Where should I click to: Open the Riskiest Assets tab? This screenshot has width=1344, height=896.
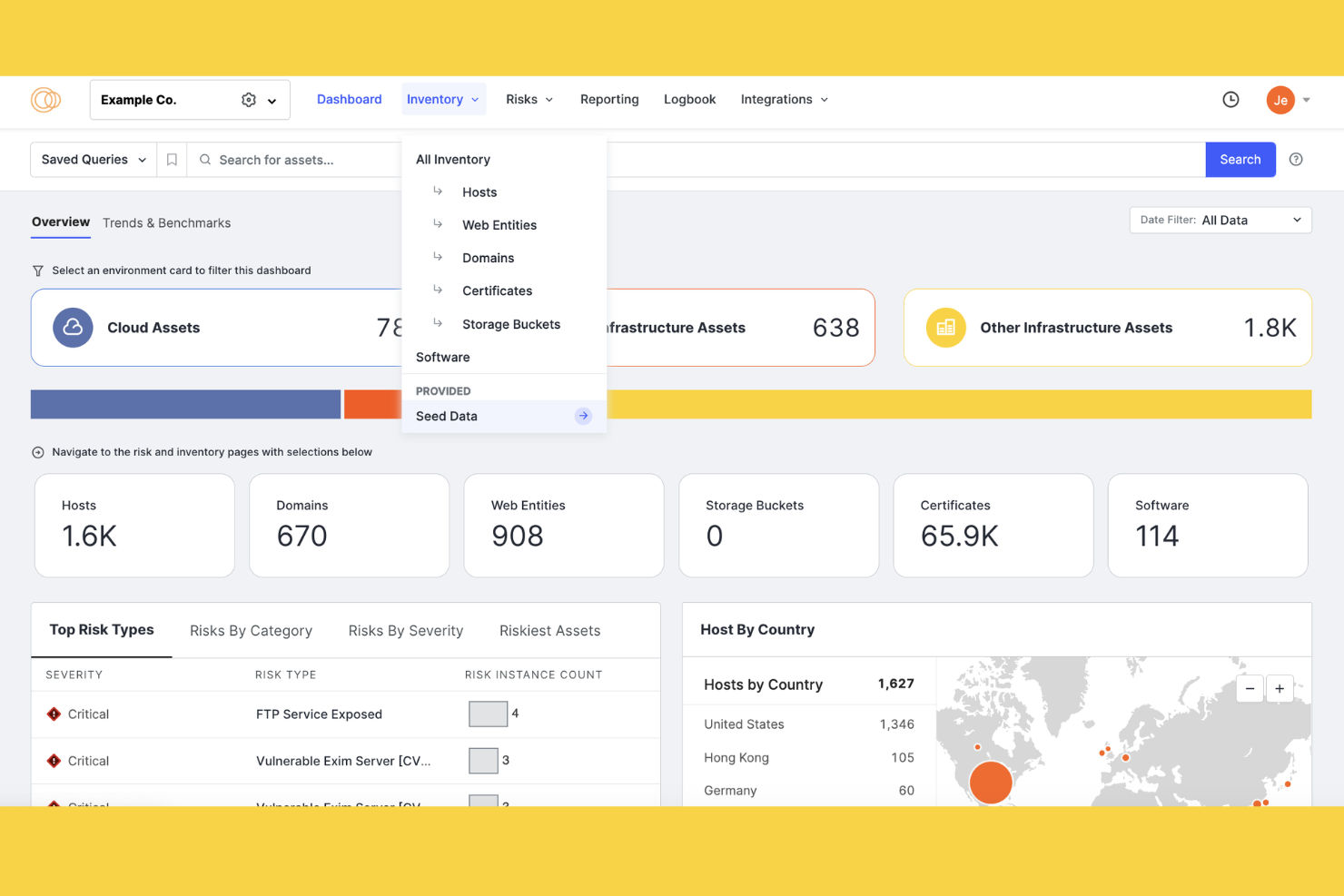[549, 630]
